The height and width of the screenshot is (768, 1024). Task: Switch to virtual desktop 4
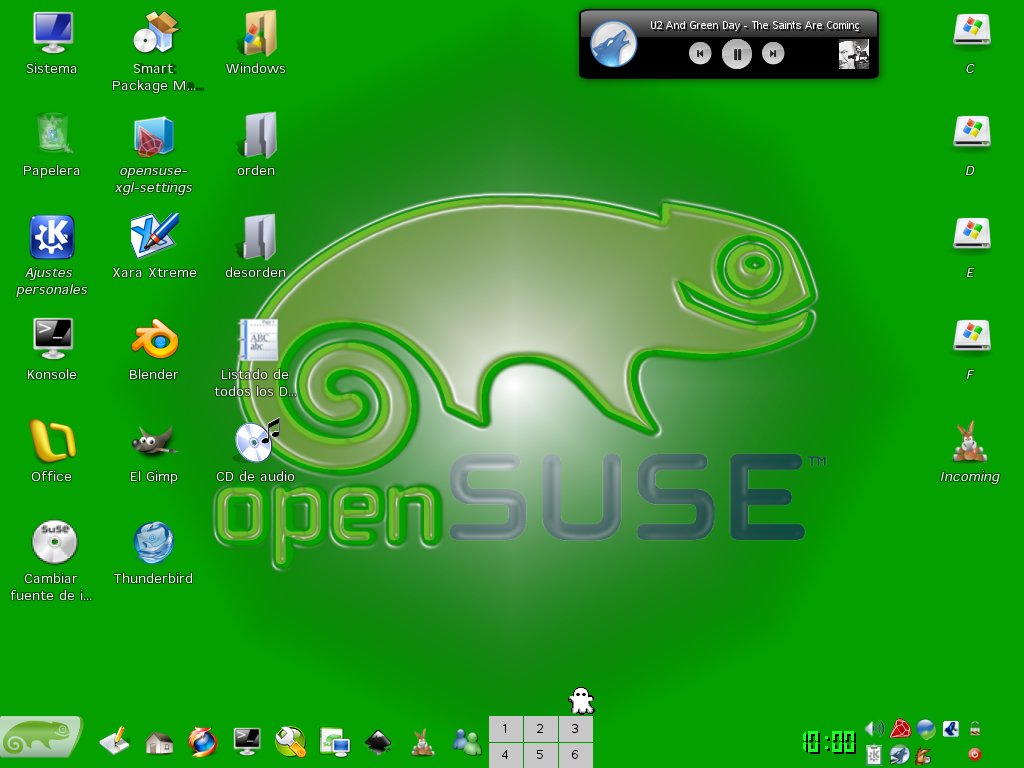(x=505, y=755)
